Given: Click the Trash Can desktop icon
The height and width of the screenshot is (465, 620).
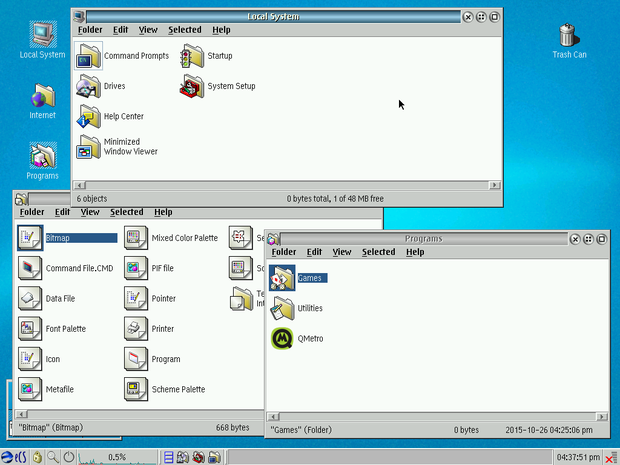Looking at the screenshot, I should [568, 36].
